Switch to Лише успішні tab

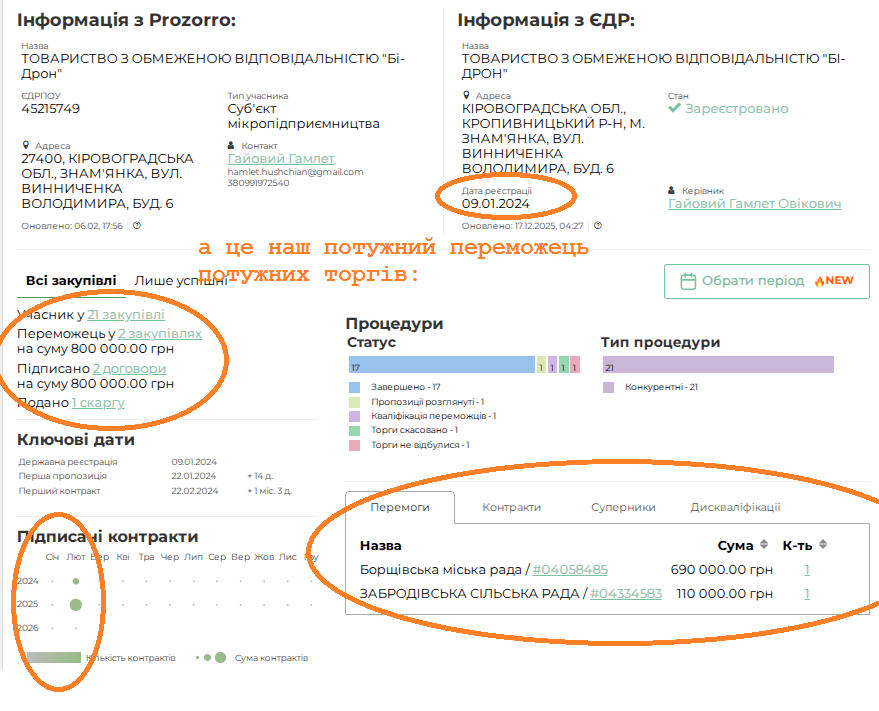tap(181, 281)
